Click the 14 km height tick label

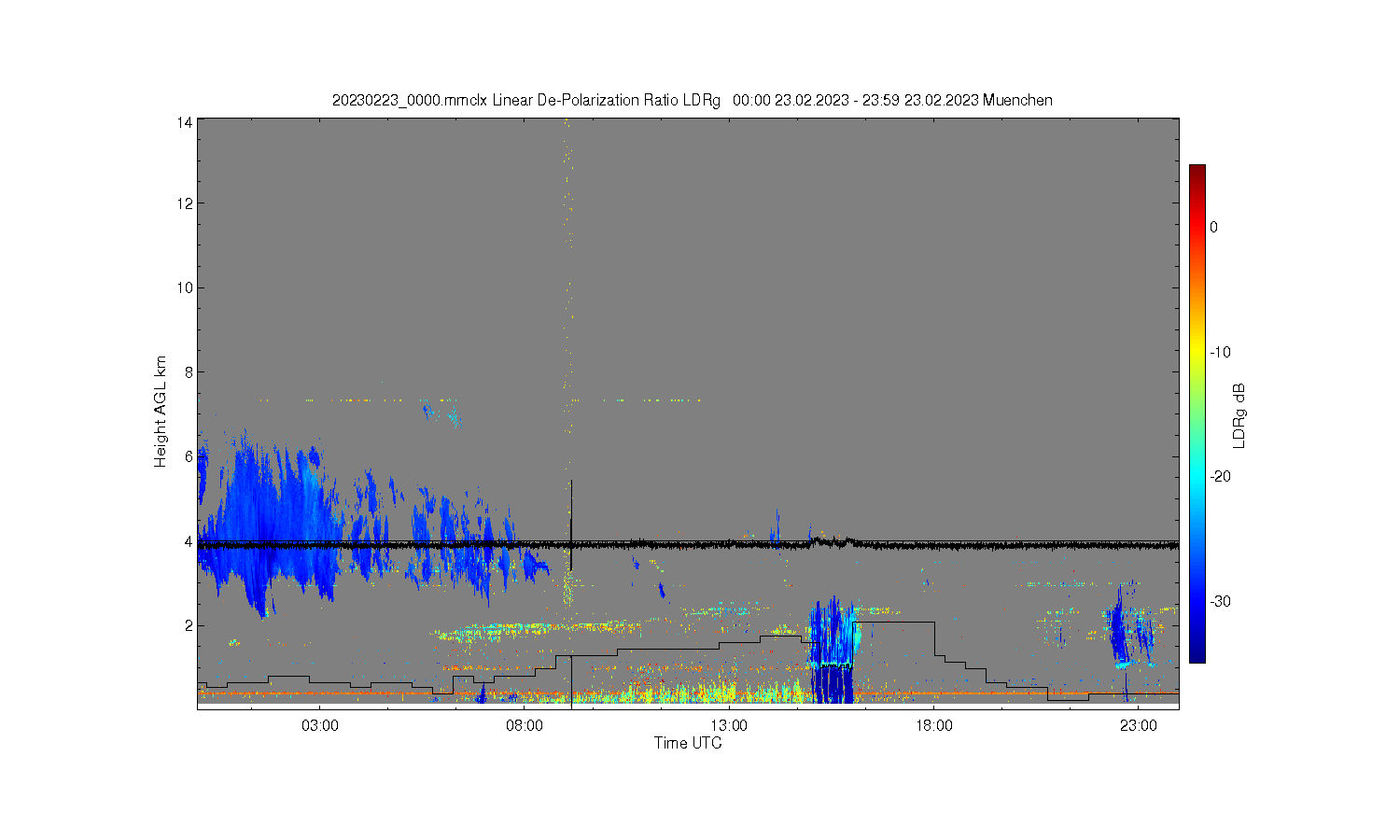tap(185, 122)
